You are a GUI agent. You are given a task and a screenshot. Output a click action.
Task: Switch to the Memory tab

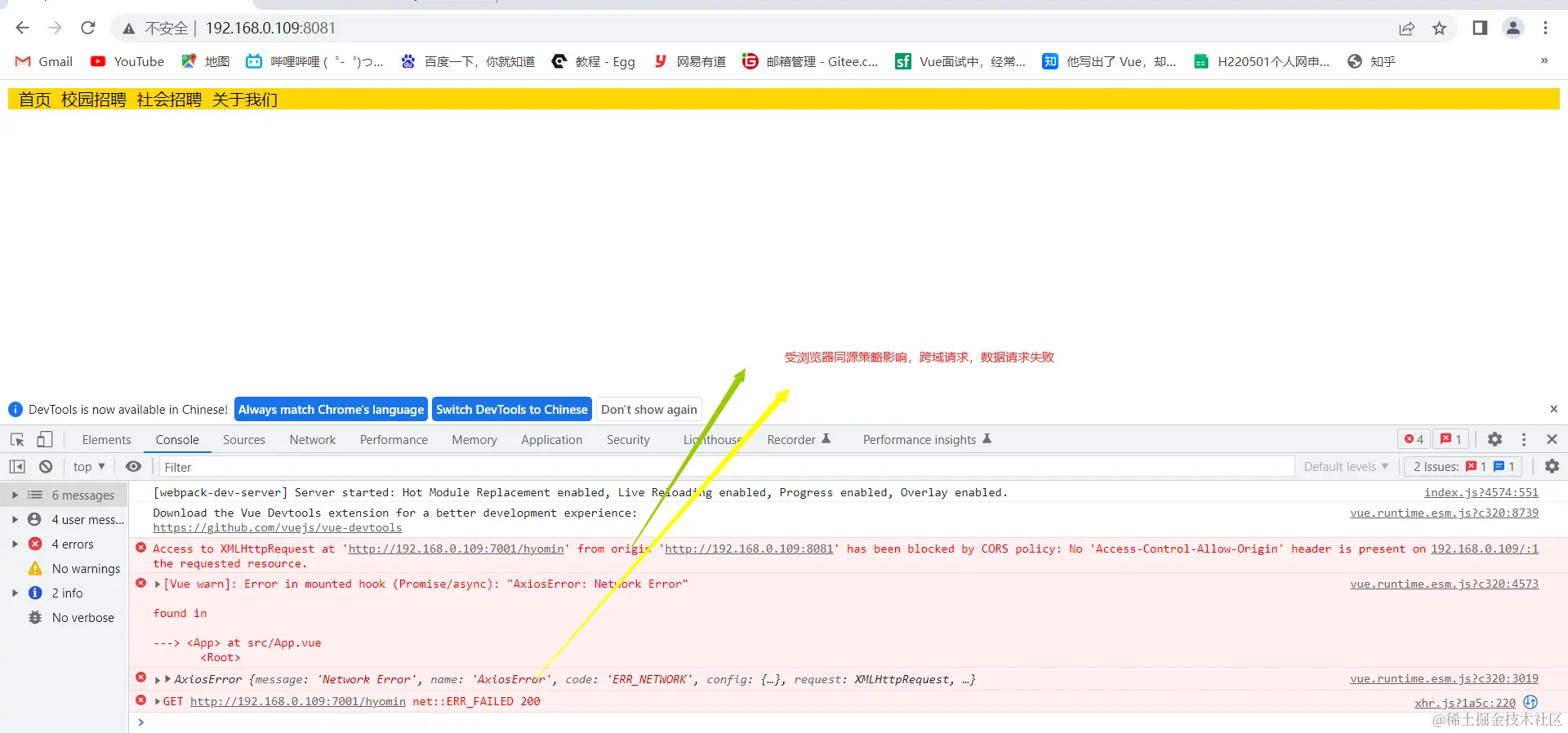click(x=474, y=439)
